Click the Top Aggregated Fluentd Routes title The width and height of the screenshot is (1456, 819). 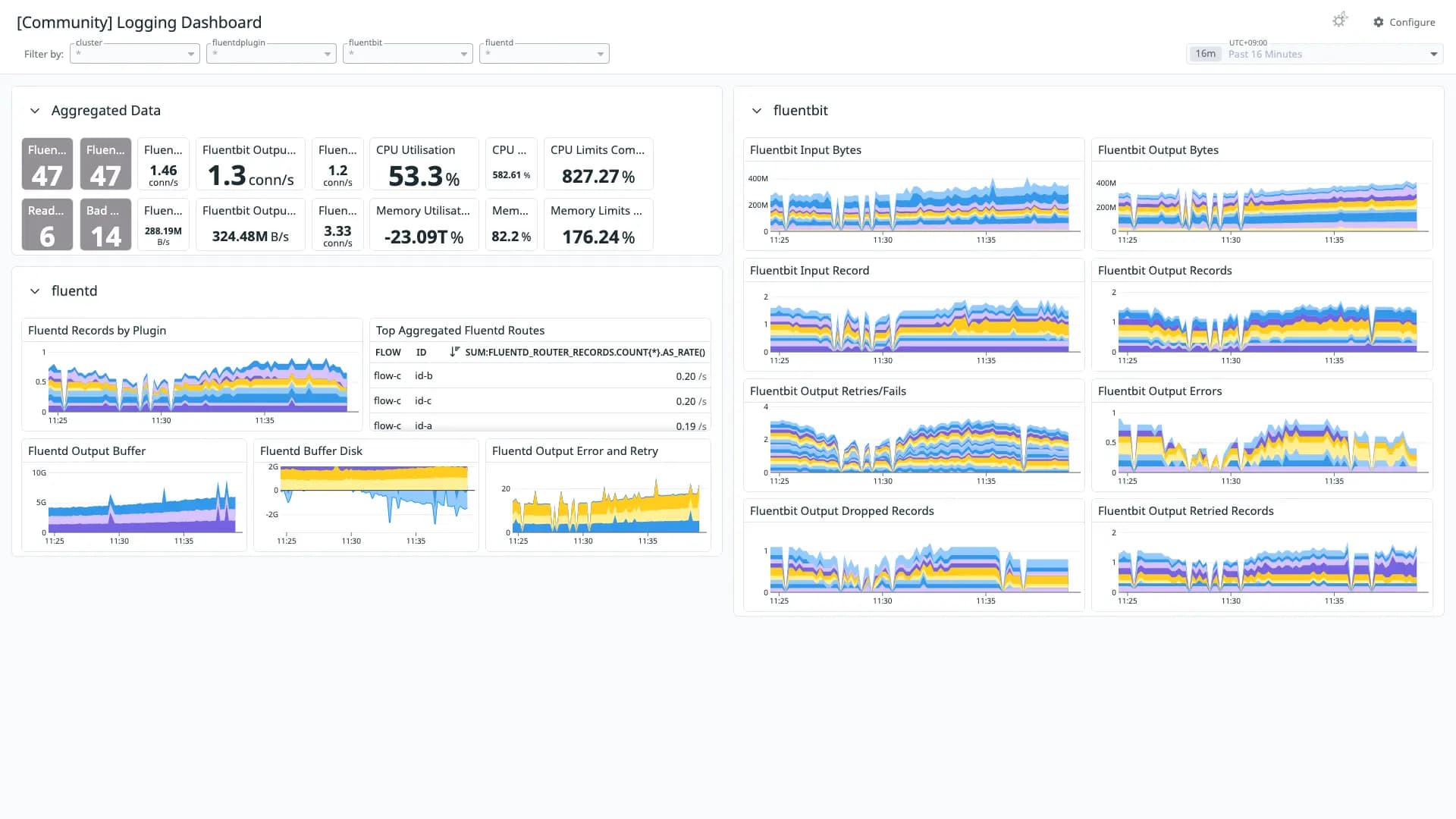[x=460, y=331]
